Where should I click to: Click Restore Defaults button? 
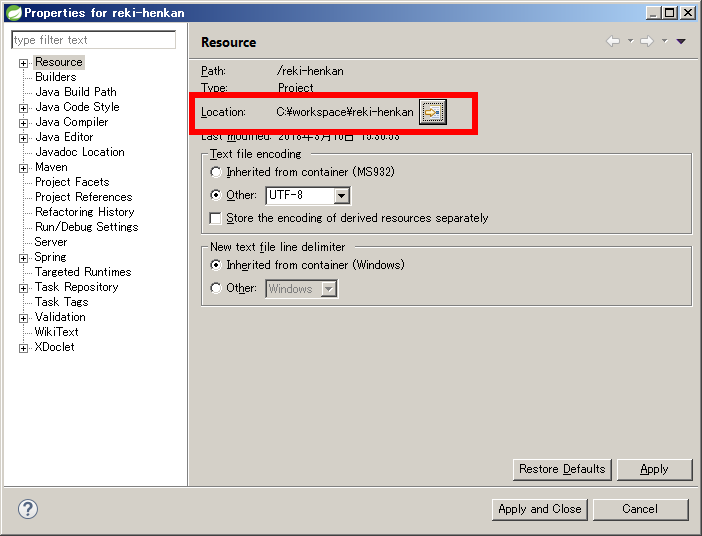point(562,469)
